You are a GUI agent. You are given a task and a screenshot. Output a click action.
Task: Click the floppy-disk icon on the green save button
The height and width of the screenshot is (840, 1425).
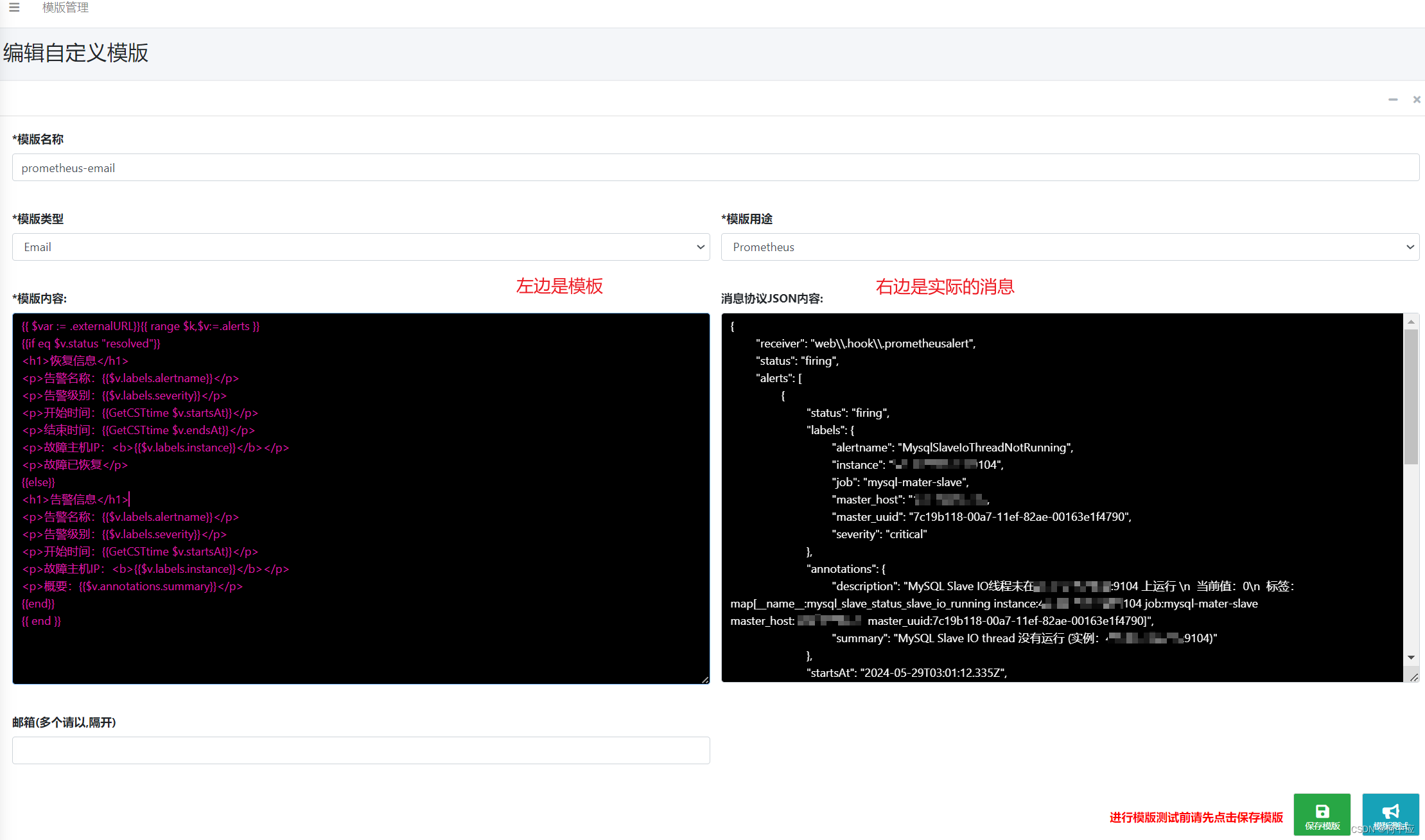click(1322, 810)
